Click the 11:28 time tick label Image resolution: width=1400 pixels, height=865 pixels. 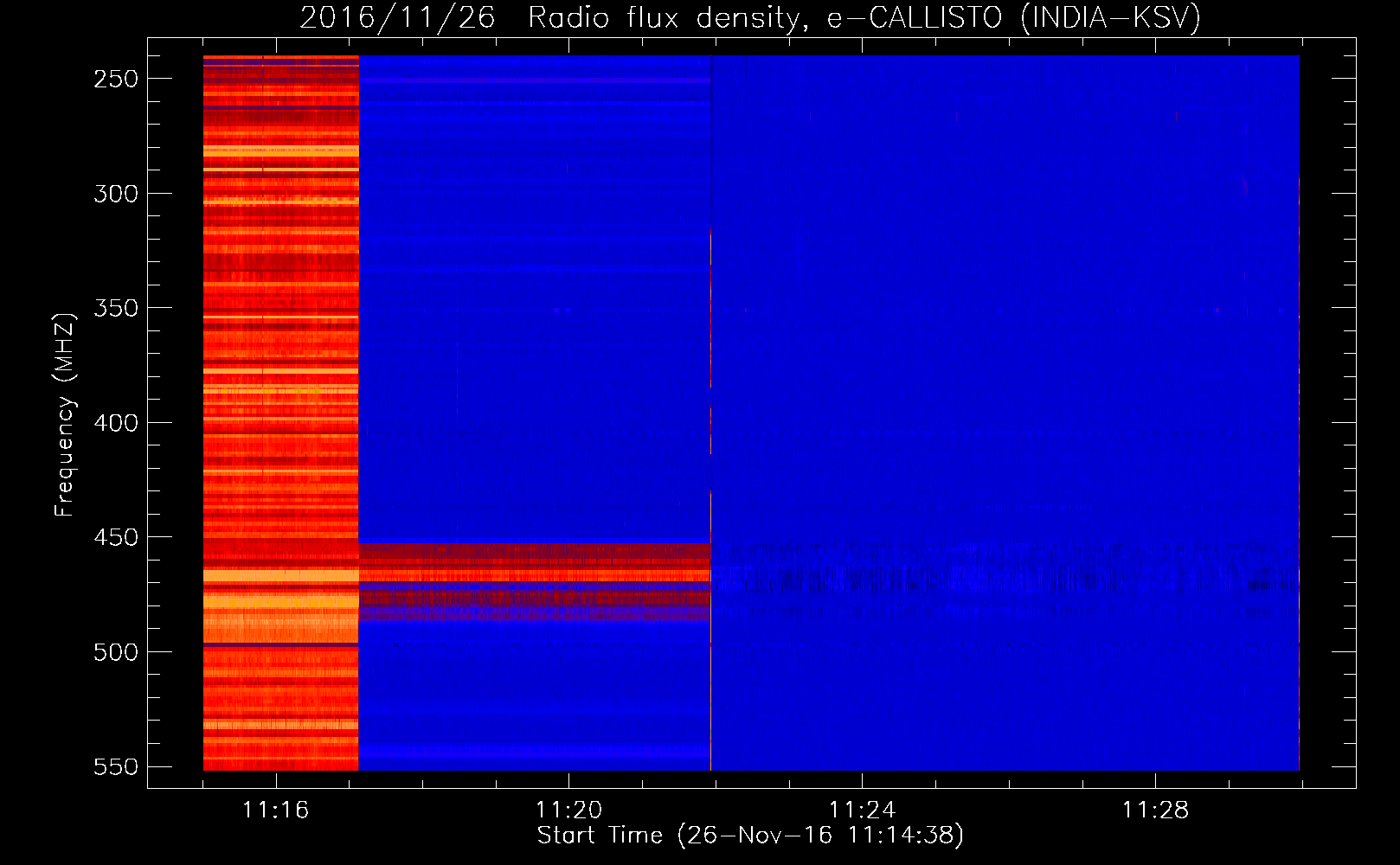1155,811
